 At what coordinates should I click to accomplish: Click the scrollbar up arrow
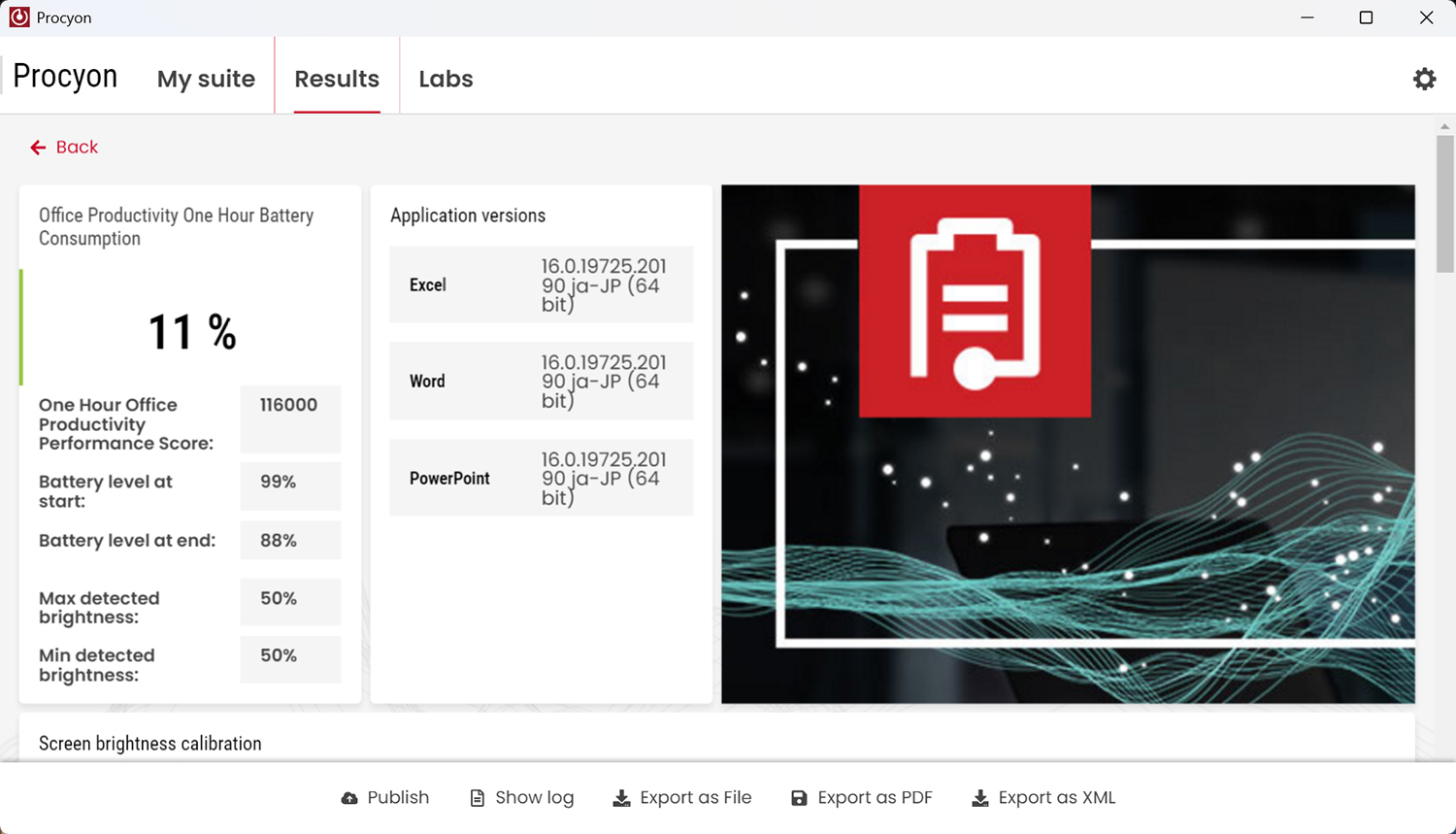(1445, 126)
